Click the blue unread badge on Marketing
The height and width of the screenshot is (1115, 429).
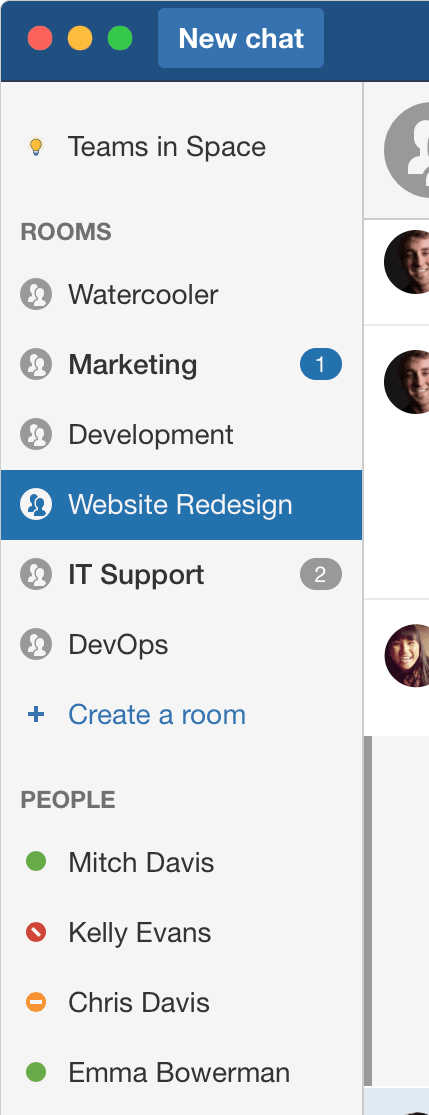point(321,365)
